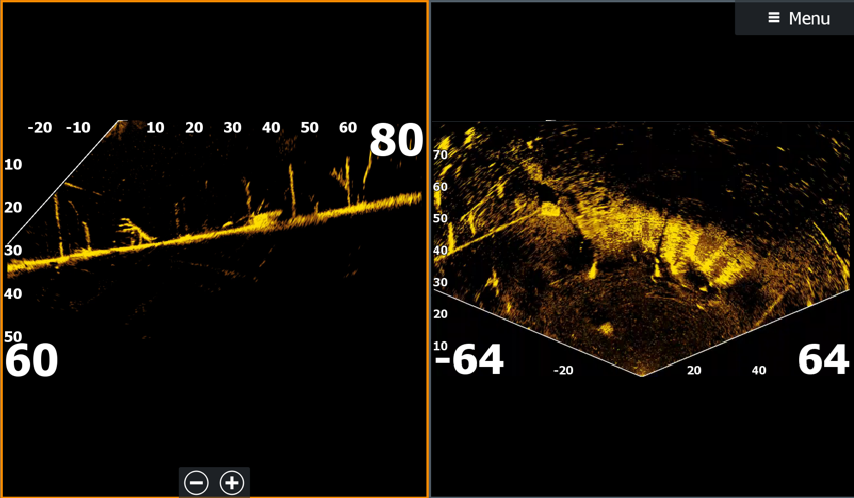
Task: Tap the large 64 range value on right
Action: pyautogui.click(x=823, y=360)
